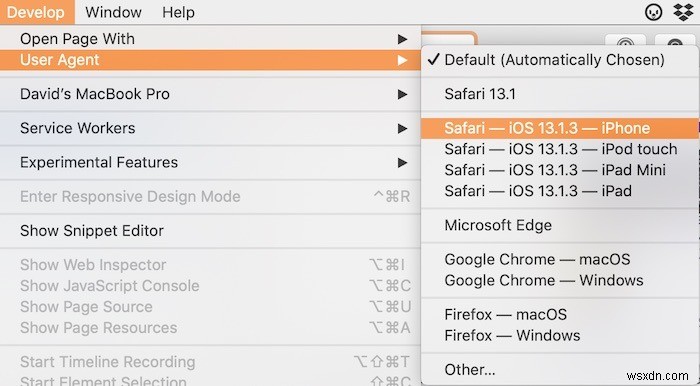Expand the Open Page With submenu arrow

[x=402, y=39]
